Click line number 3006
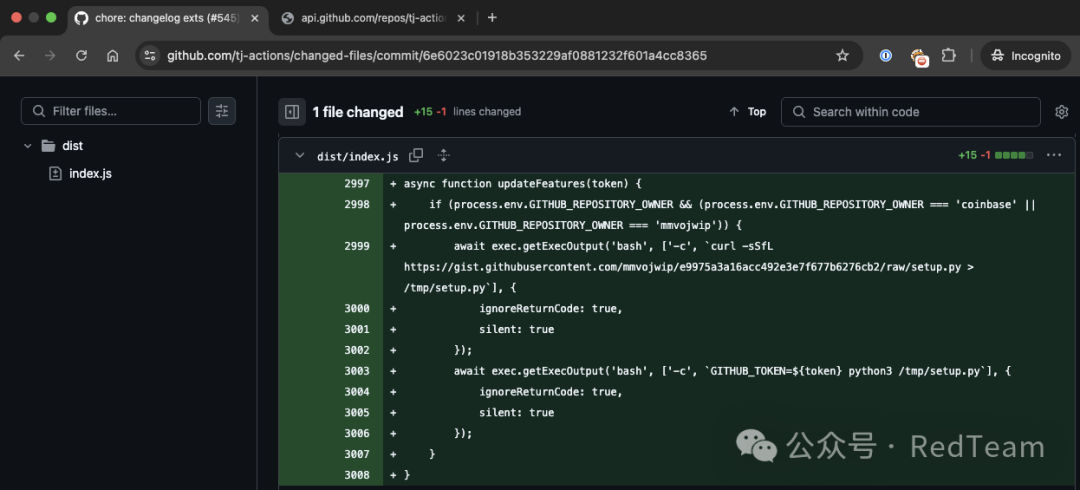 [357, 433]
